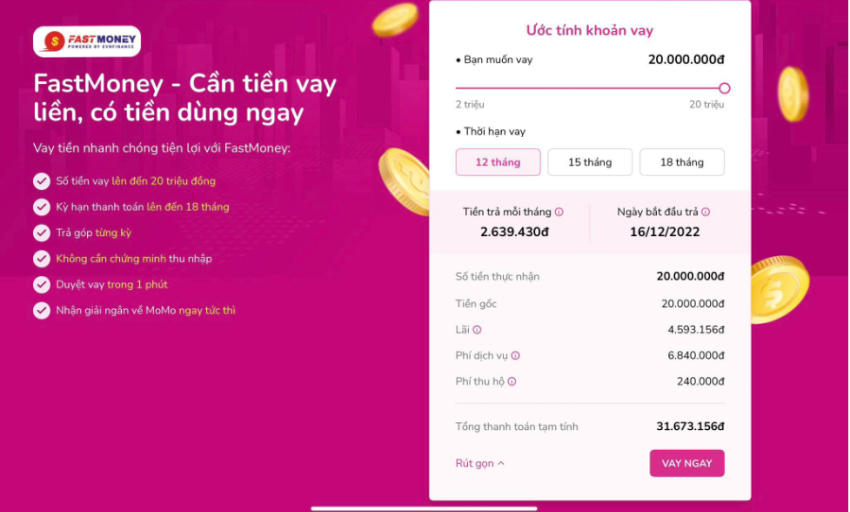Click checkmark icon beside Duyệt vay trong 1 phút

42,285
